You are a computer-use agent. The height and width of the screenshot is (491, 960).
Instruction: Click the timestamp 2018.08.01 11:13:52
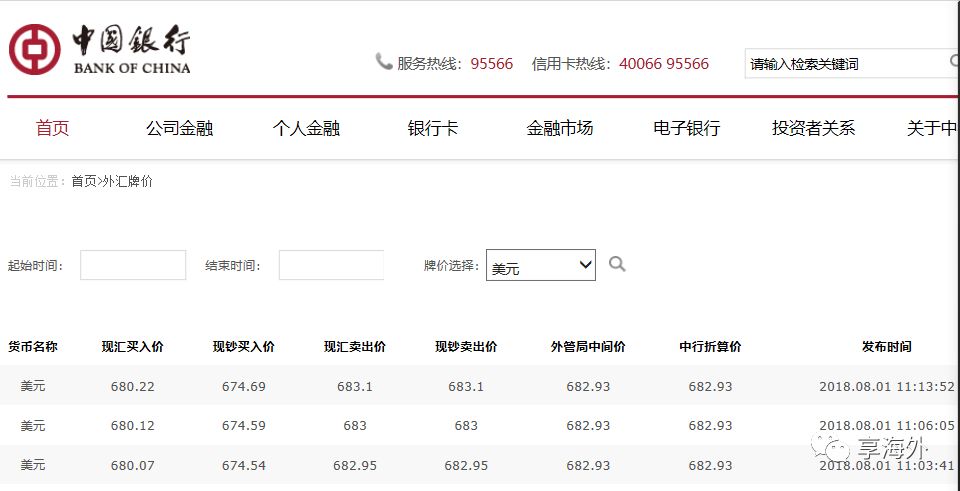(887, 386)
